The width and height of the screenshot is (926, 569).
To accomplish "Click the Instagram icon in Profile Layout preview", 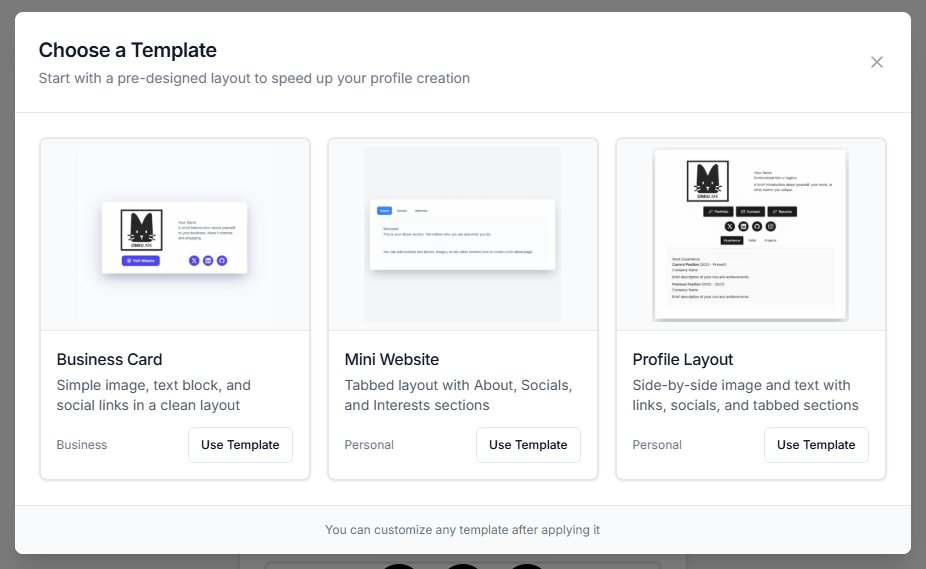I will point(771,226).
